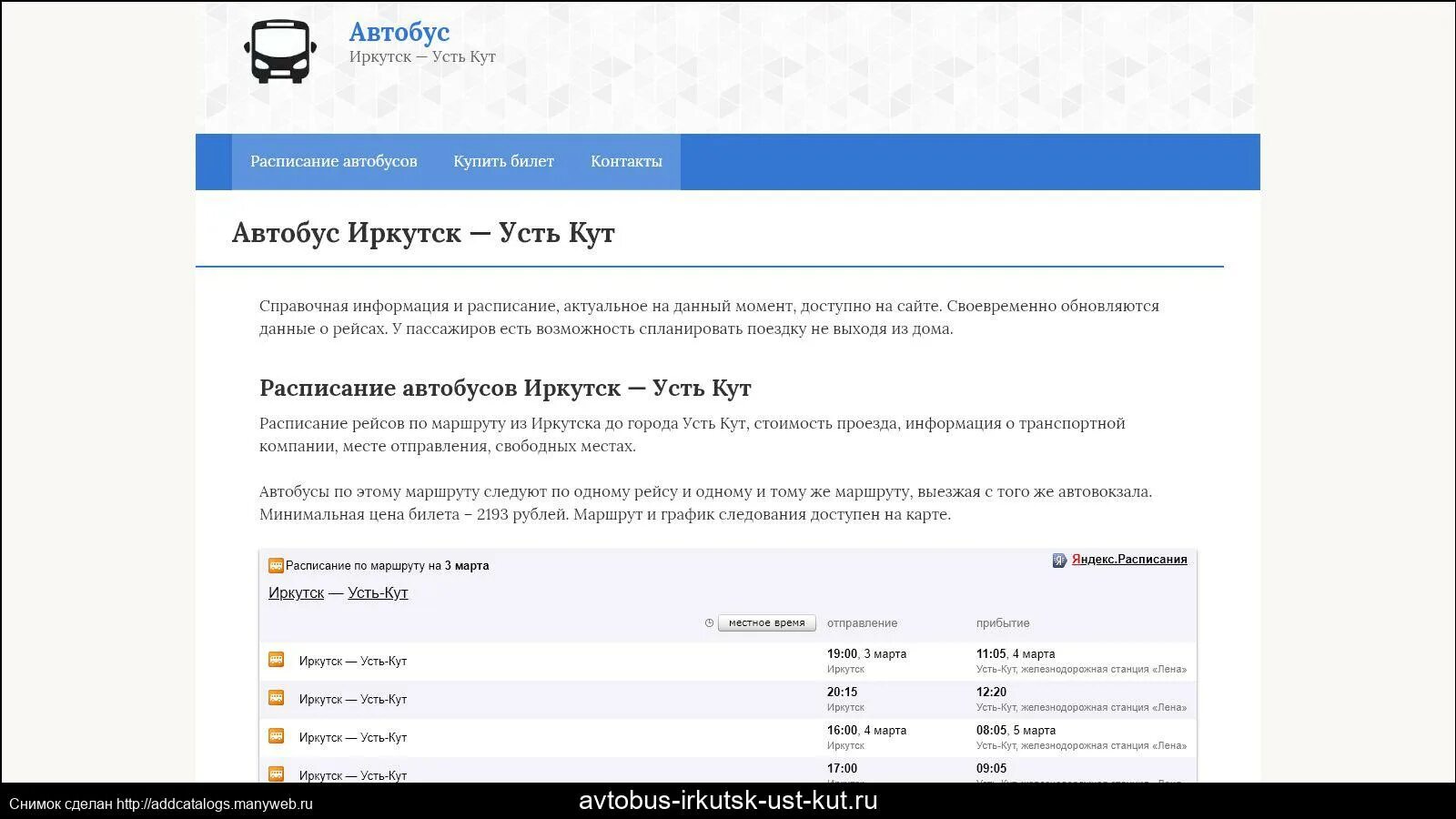Click the bus logo icon in header
Screen dimensions: 1456x819
click(280, 51)
